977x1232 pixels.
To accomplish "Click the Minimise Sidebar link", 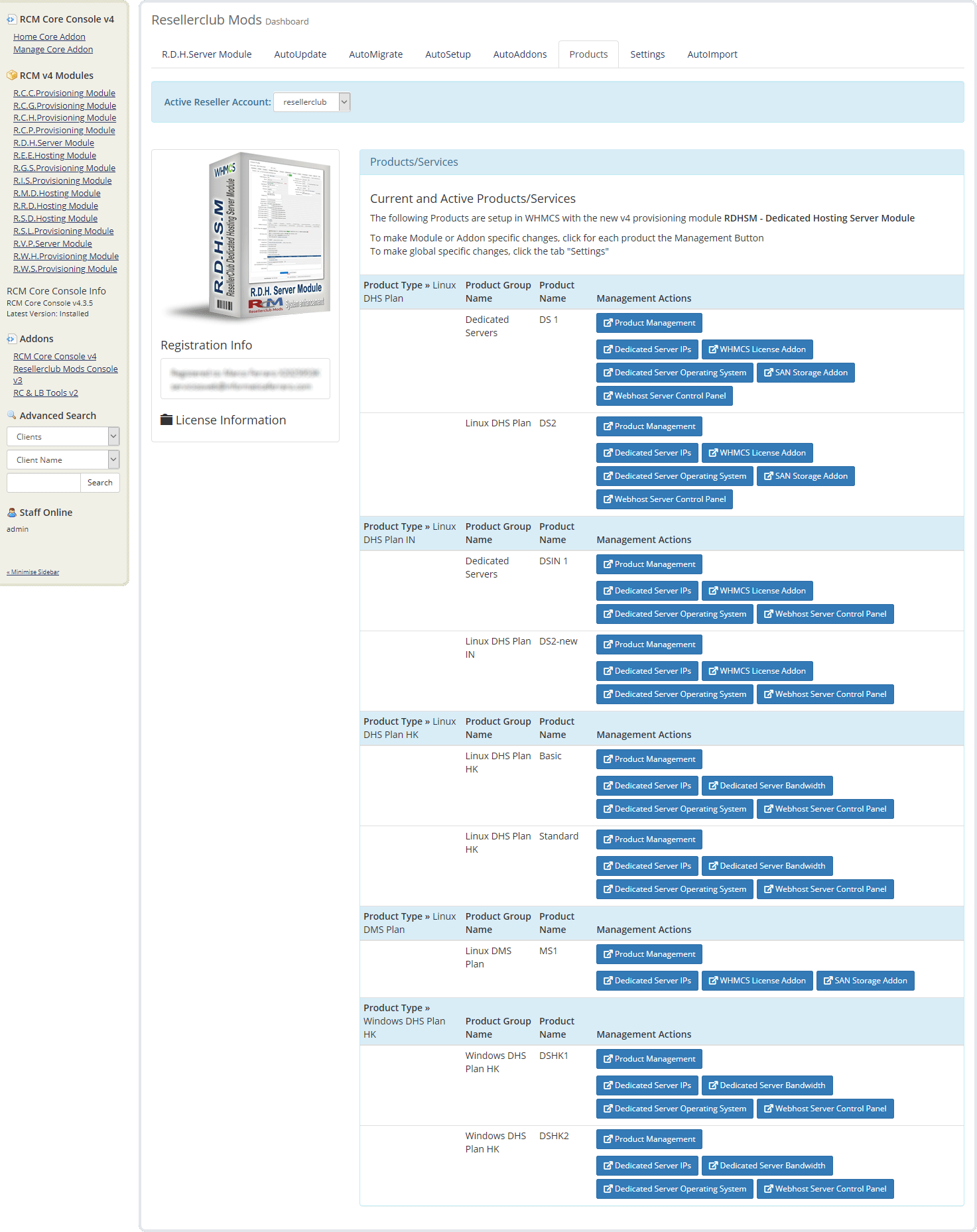I will coord(33,572).
